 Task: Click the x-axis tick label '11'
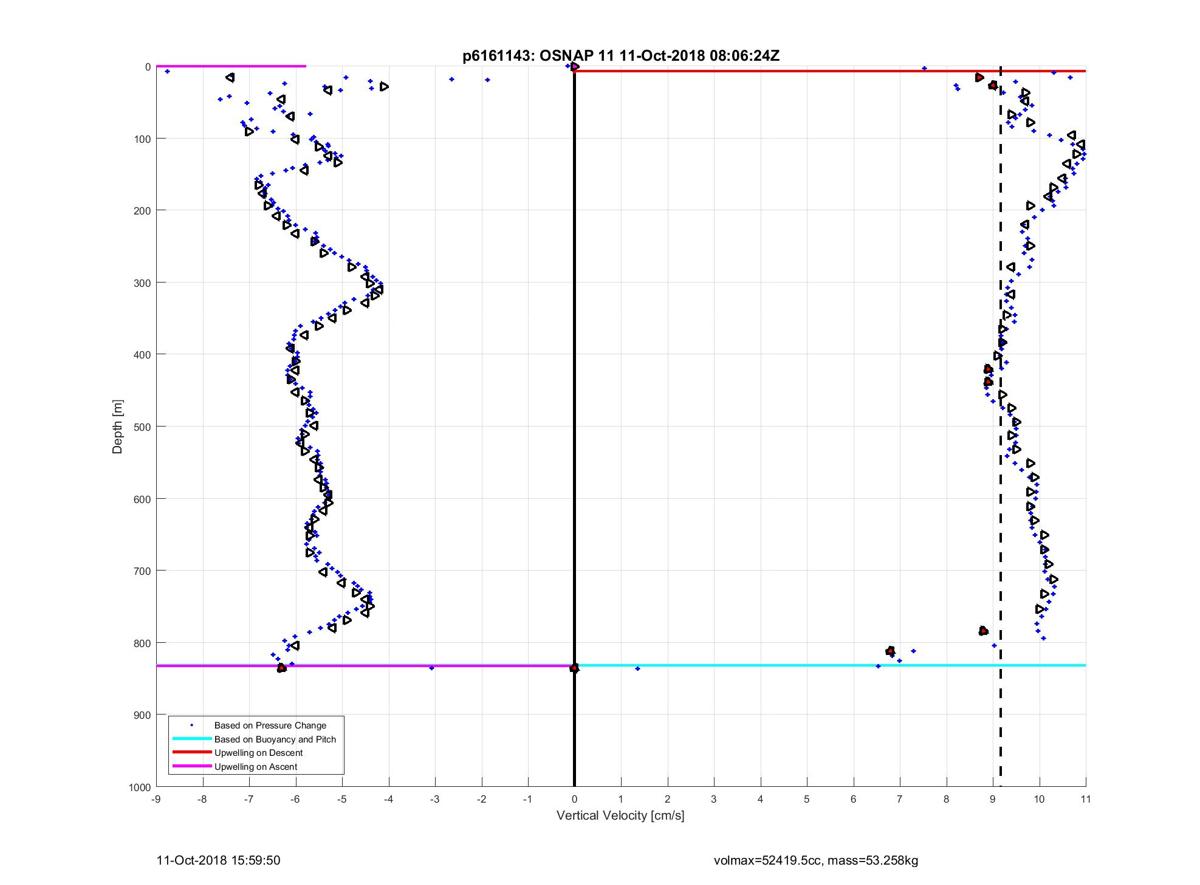(x=1086, y=799)
